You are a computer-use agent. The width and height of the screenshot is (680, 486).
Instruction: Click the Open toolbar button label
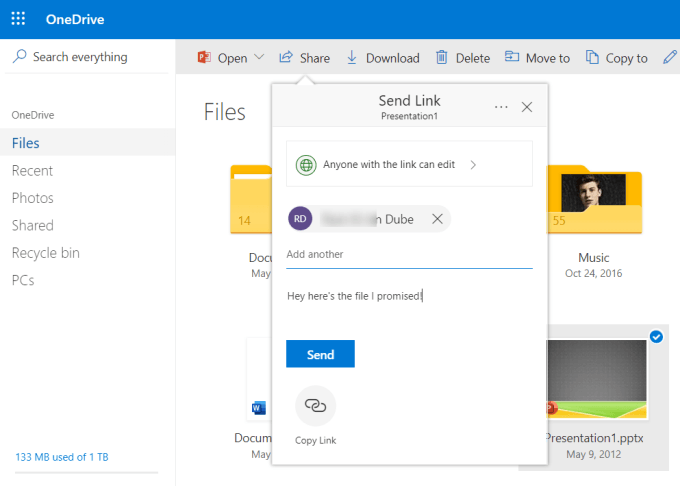coord(232,58)
